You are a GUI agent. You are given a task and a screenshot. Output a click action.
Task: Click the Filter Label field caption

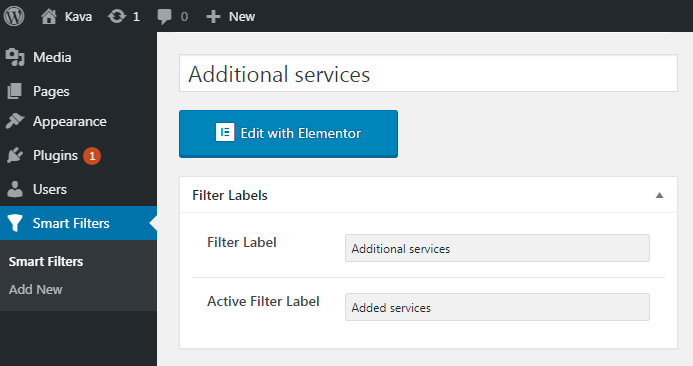[242, 242]
